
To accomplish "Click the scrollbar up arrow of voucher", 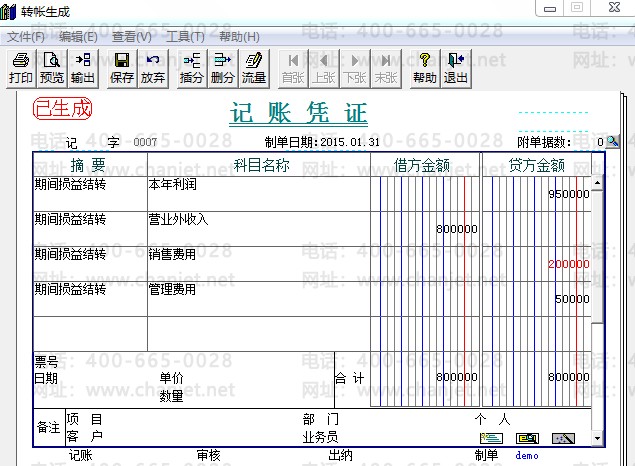I will pyautogui.click(x=598, y=183).
